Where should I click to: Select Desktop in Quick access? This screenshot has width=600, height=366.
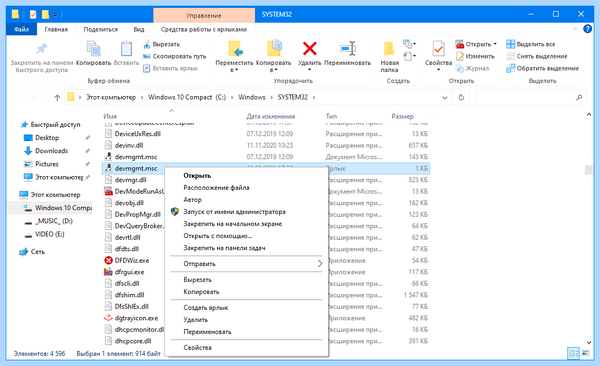coord(47,137)
